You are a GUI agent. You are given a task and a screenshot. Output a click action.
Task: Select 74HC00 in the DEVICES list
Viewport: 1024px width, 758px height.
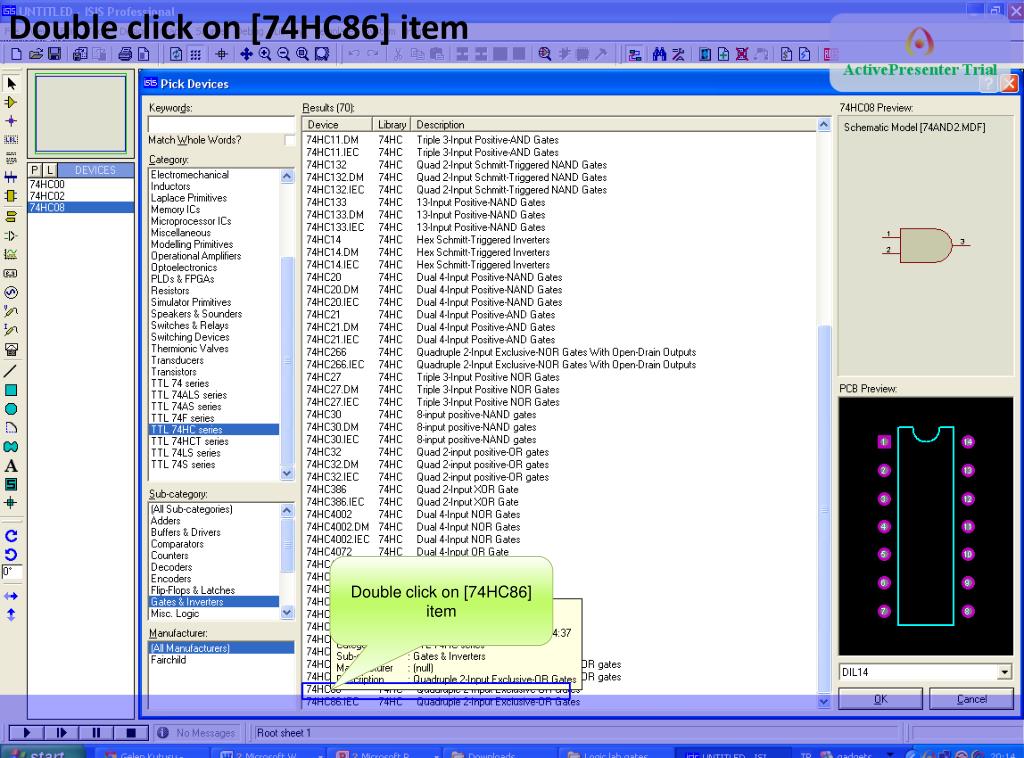pyautogui.click(x=81, y=185)
